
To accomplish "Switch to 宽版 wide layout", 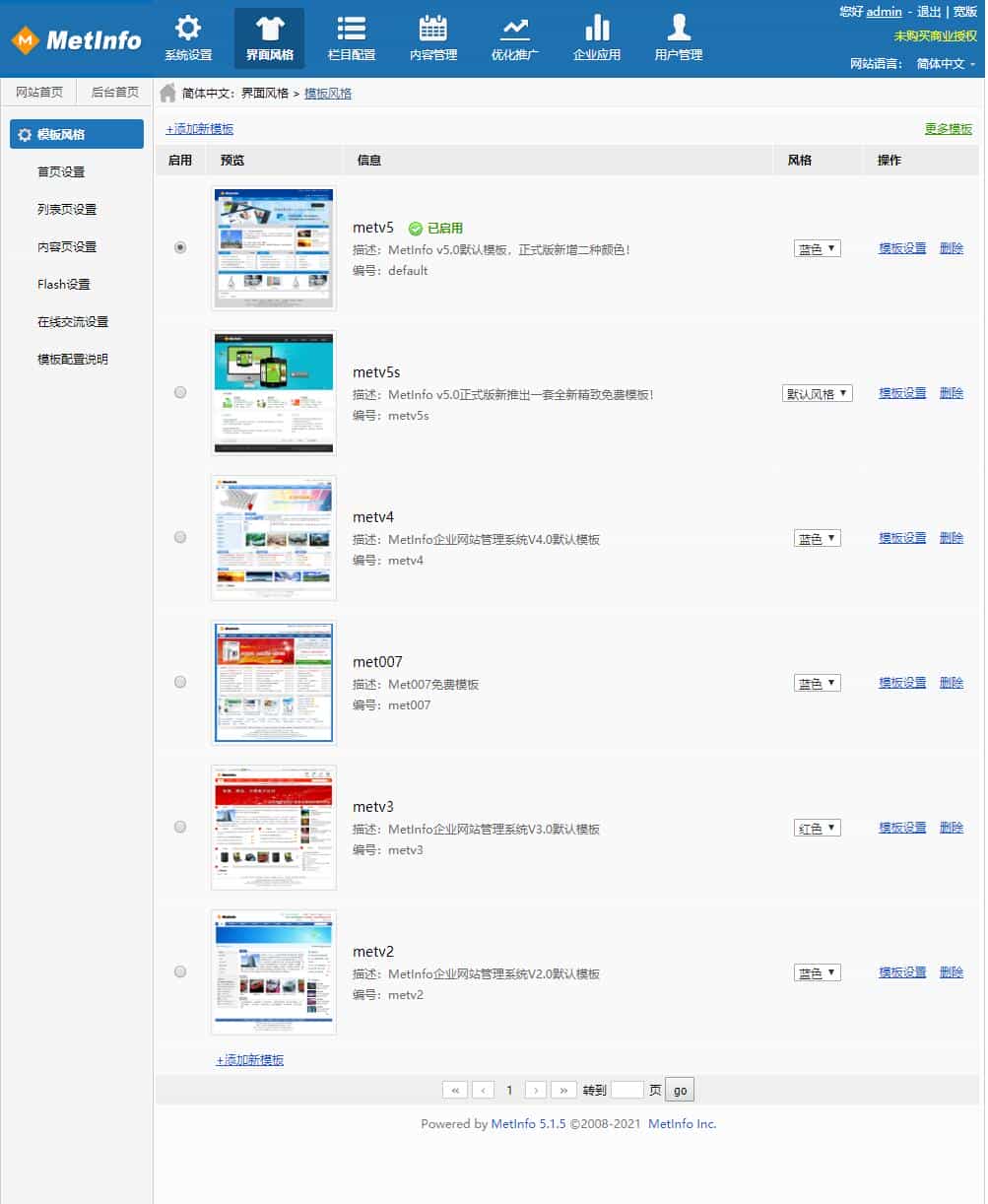I will 965,12.
